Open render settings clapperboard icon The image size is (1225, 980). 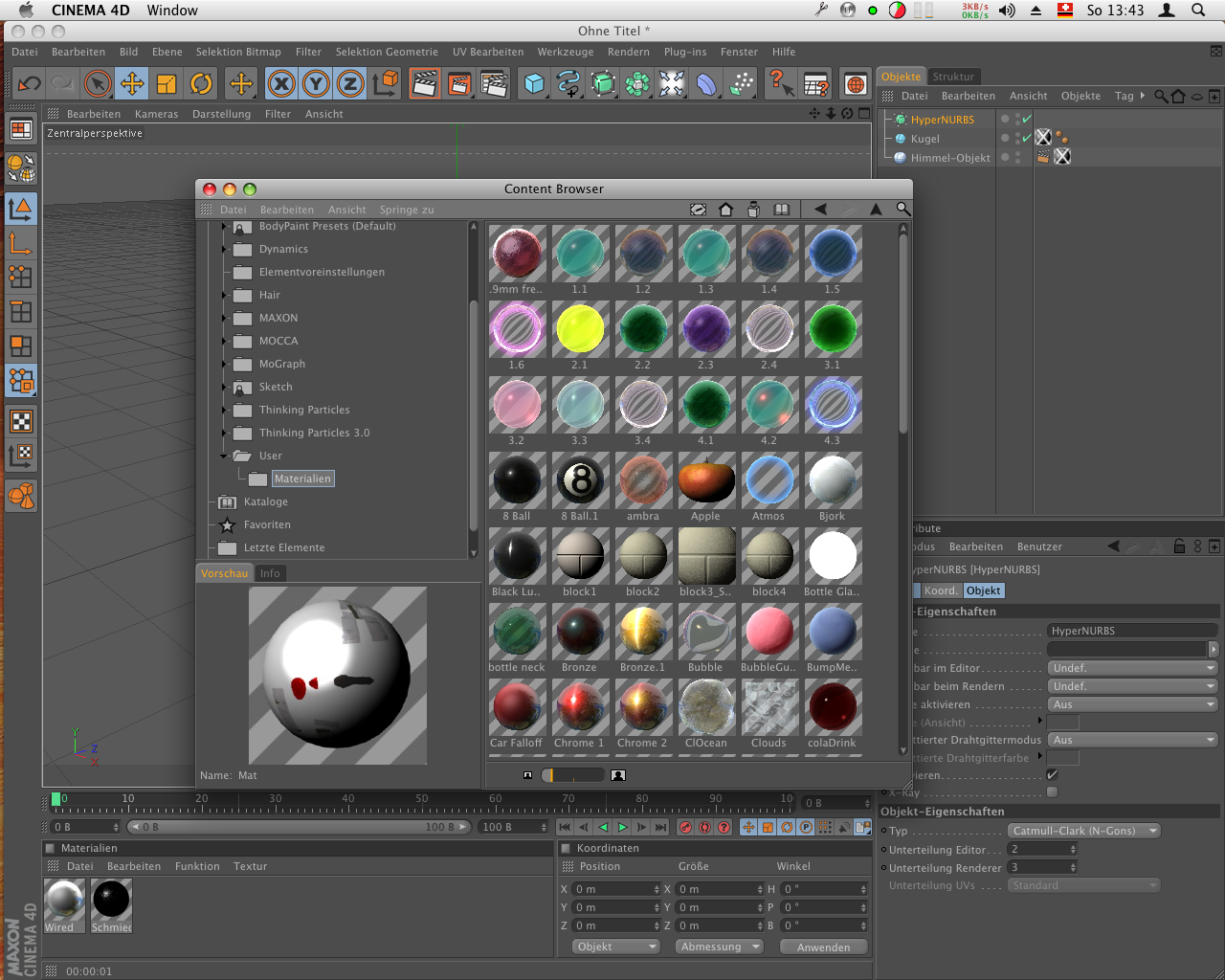494,84
